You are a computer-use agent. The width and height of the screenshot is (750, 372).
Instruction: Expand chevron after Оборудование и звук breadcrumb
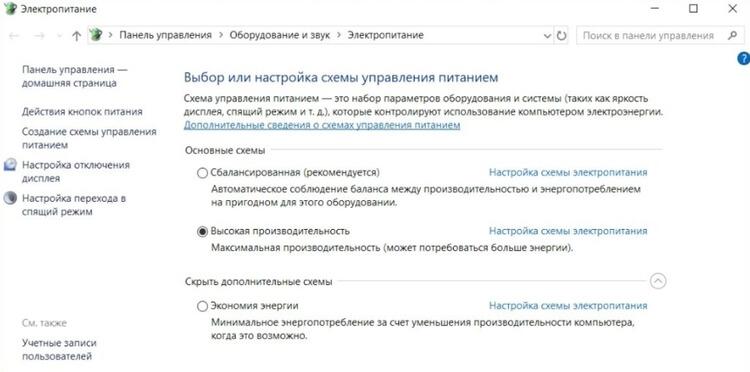(339, 35)
